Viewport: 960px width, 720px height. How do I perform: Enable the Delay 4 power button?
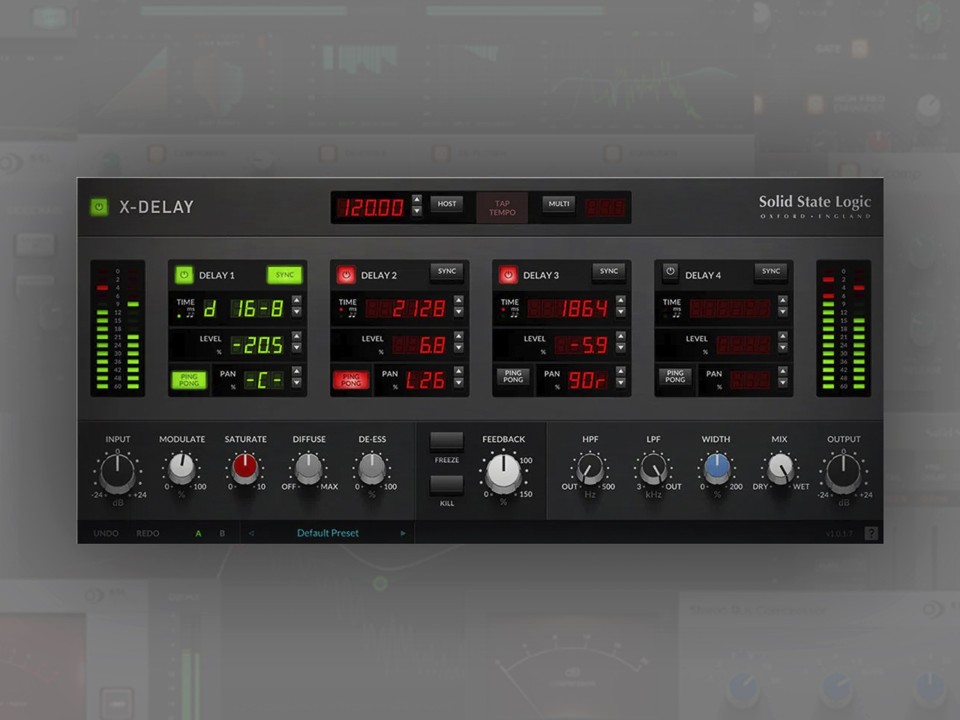point(670,272)
